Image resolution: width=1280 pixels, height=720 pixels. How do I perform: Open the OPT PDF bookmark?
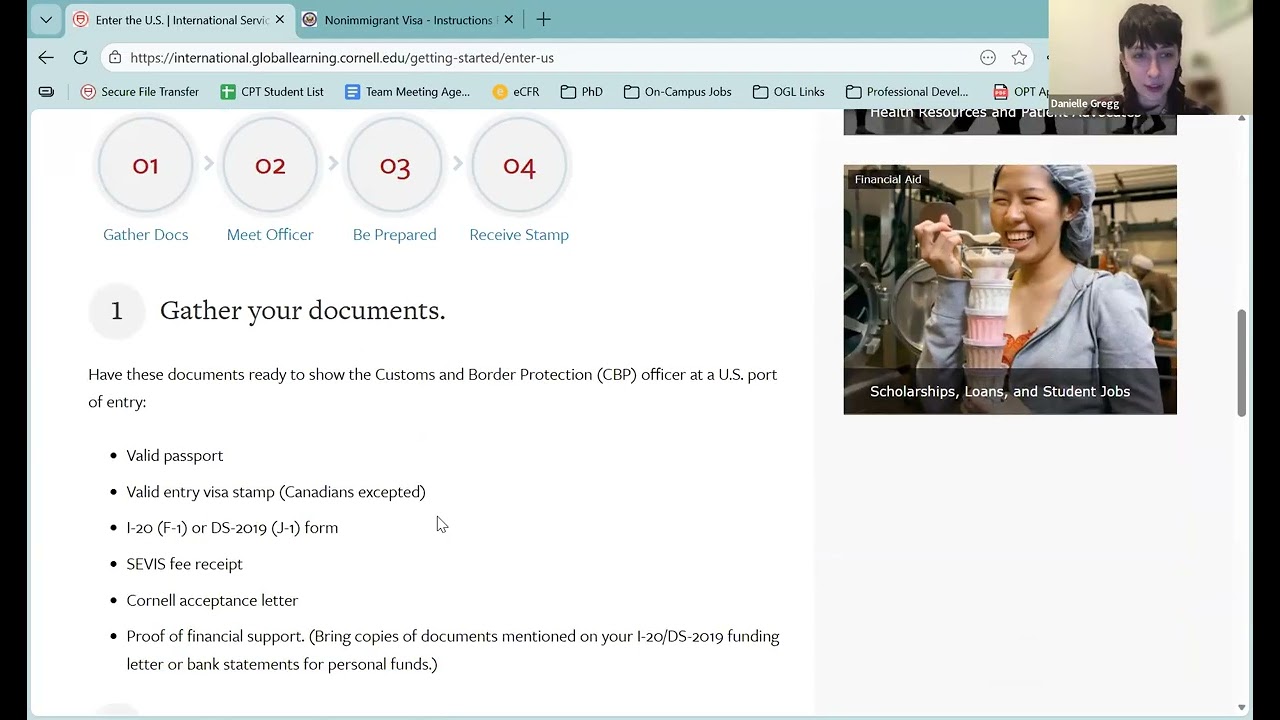[1020, 92]
